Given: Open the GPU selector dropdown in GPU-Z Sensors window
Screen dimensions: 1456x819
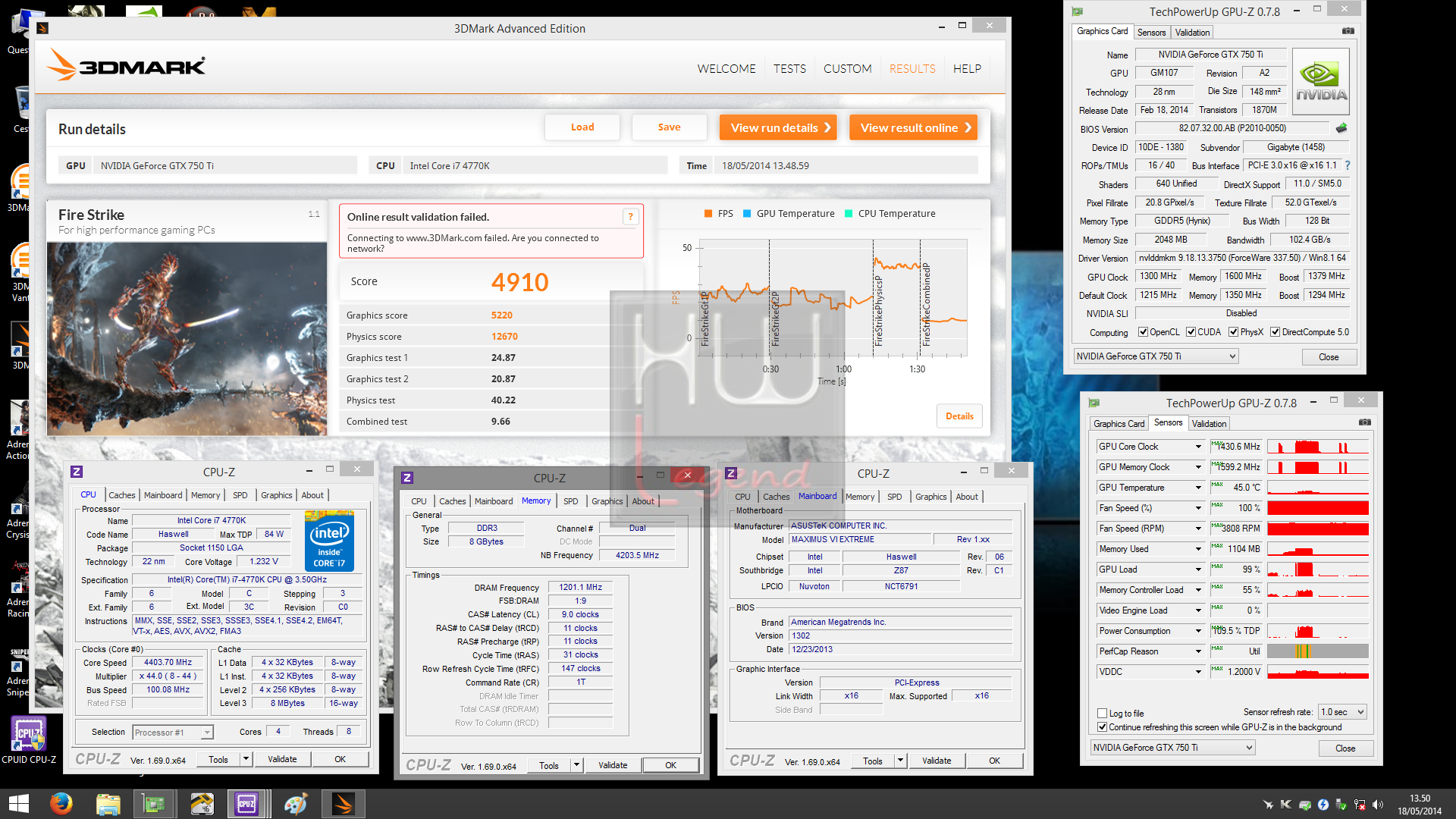Looking at the screenshot, I should pyautogui.click(x=1173, y=748).
